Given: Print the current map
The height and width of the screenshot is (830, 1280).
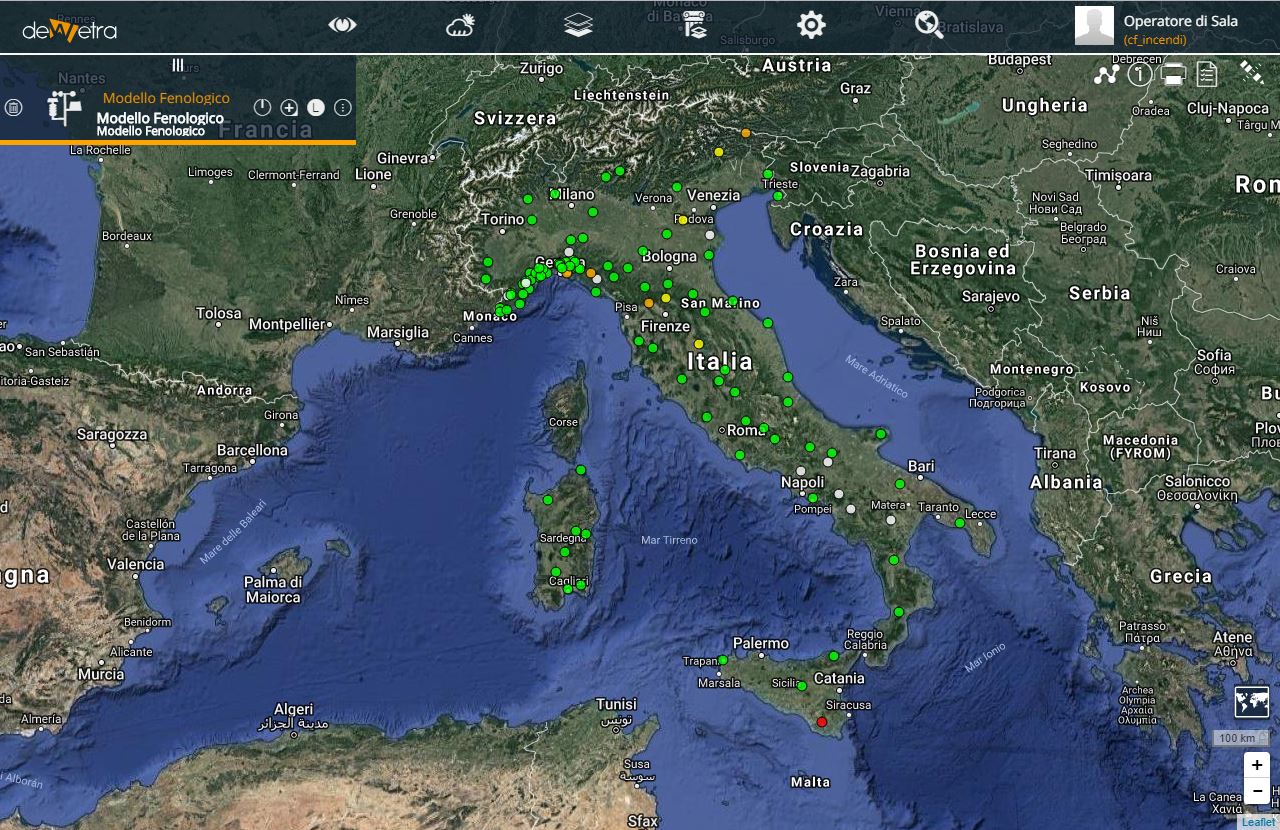Looking at the screenshot, I should 1174,74.
